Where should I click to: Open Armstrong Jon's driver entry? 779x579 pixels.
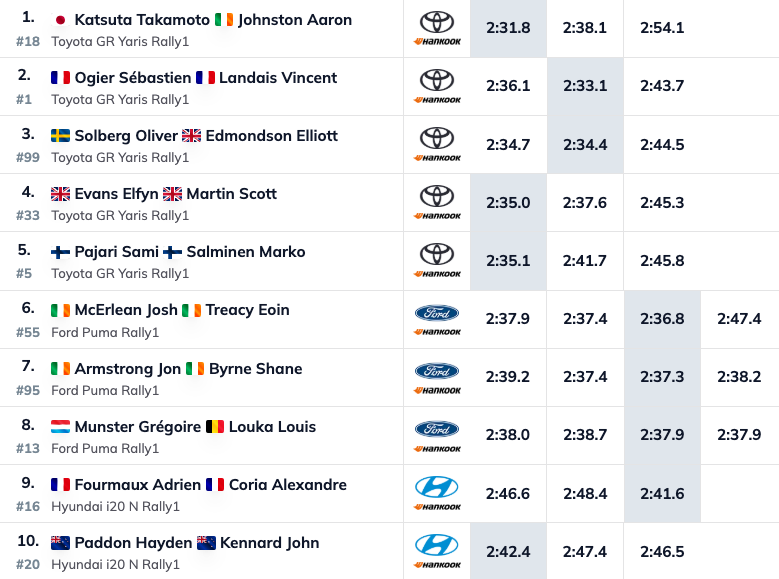point(127,369)
